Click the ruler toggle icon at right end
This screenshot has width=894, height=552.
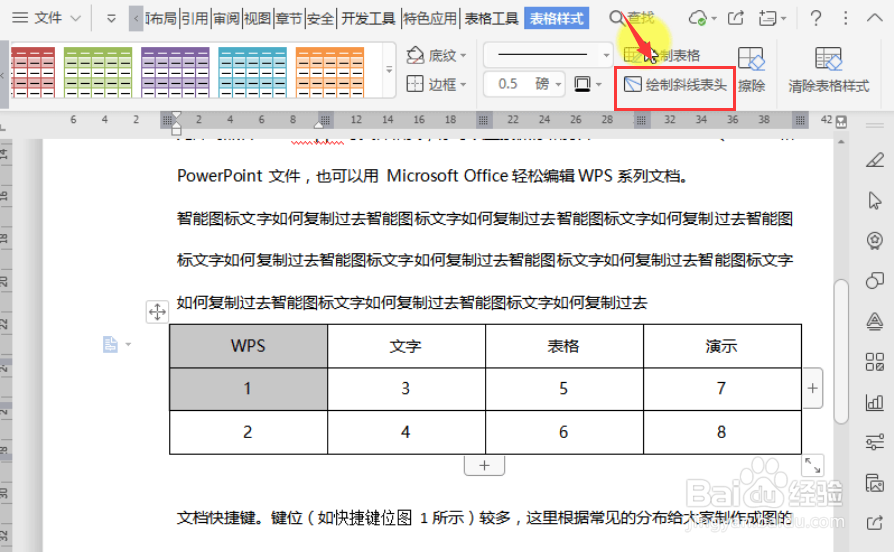[841, 121]
